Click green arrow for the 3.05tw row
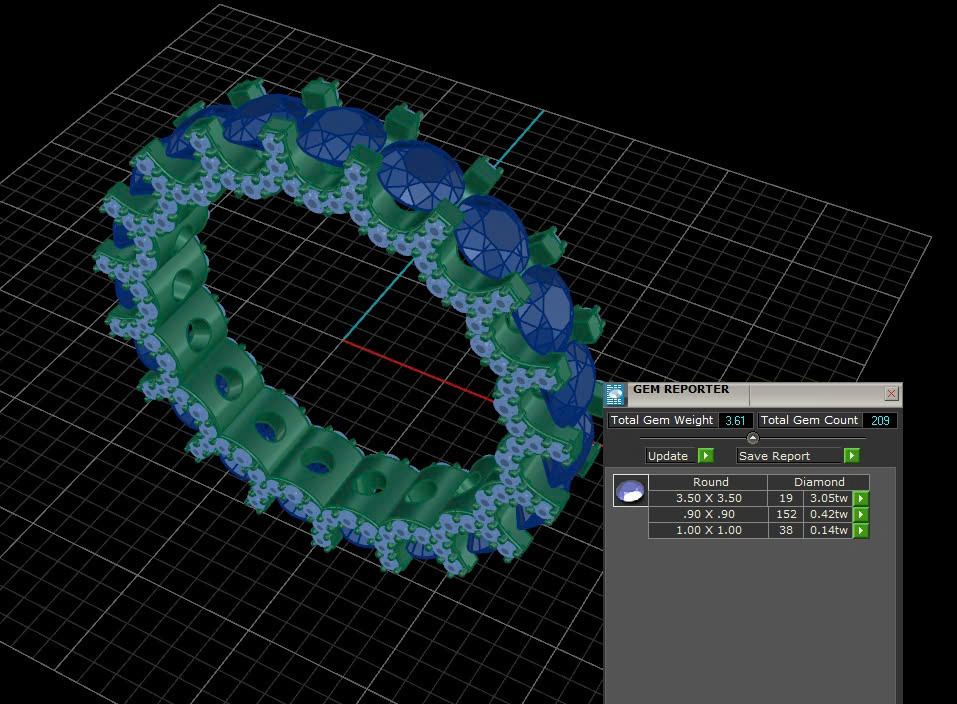Image resolution: width=957 pixels, height=704 pixels. [860, 498]
